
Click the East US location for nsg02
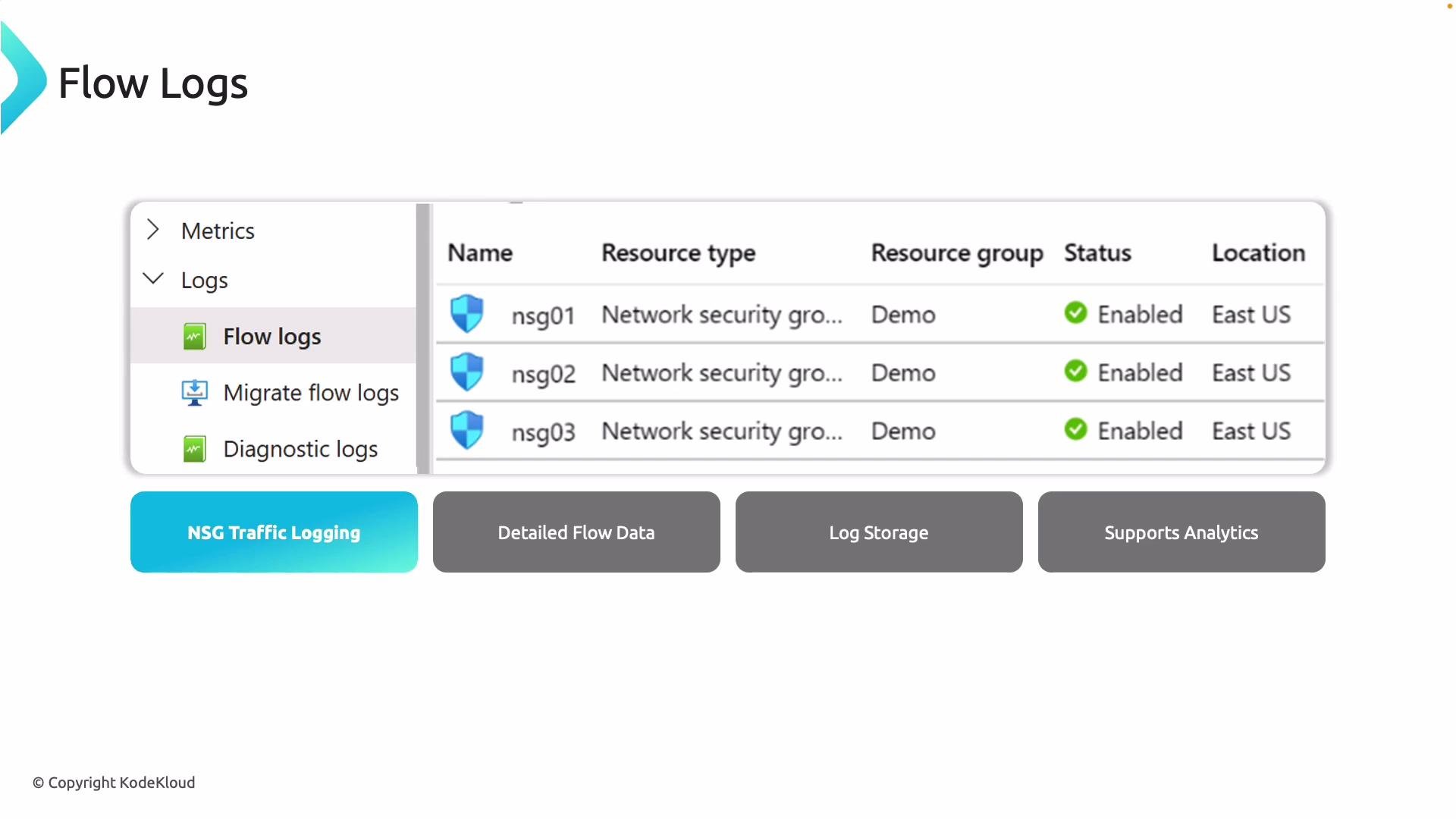[1251, 372]
